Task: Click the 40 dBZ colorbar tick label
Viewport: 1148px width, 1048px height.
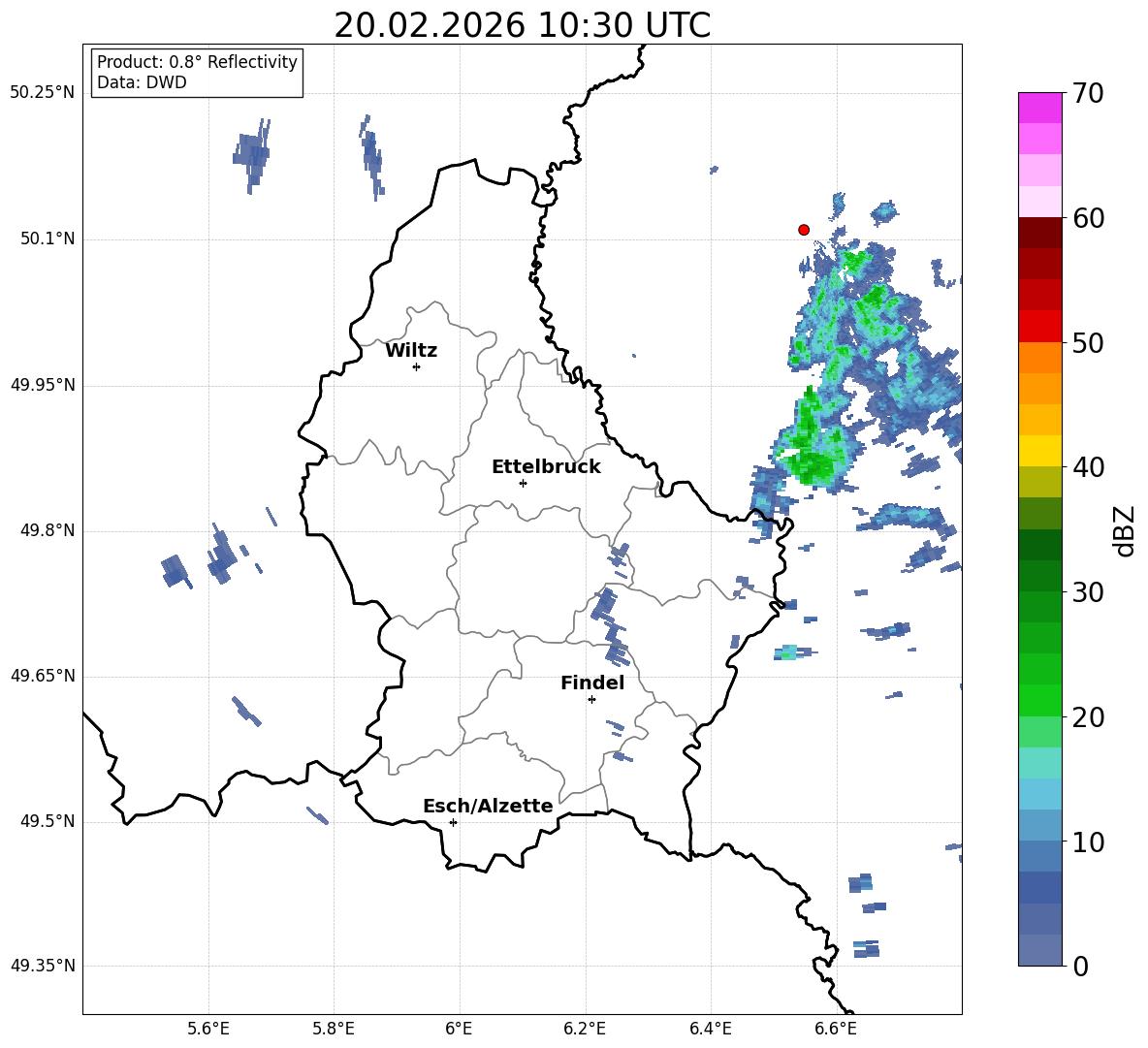Action: click(1088, 467)
